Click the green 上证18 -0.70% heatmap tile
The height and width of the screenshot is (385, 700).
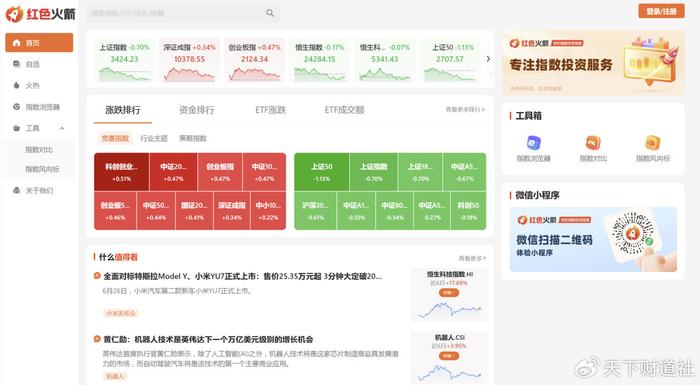point(420,172)
